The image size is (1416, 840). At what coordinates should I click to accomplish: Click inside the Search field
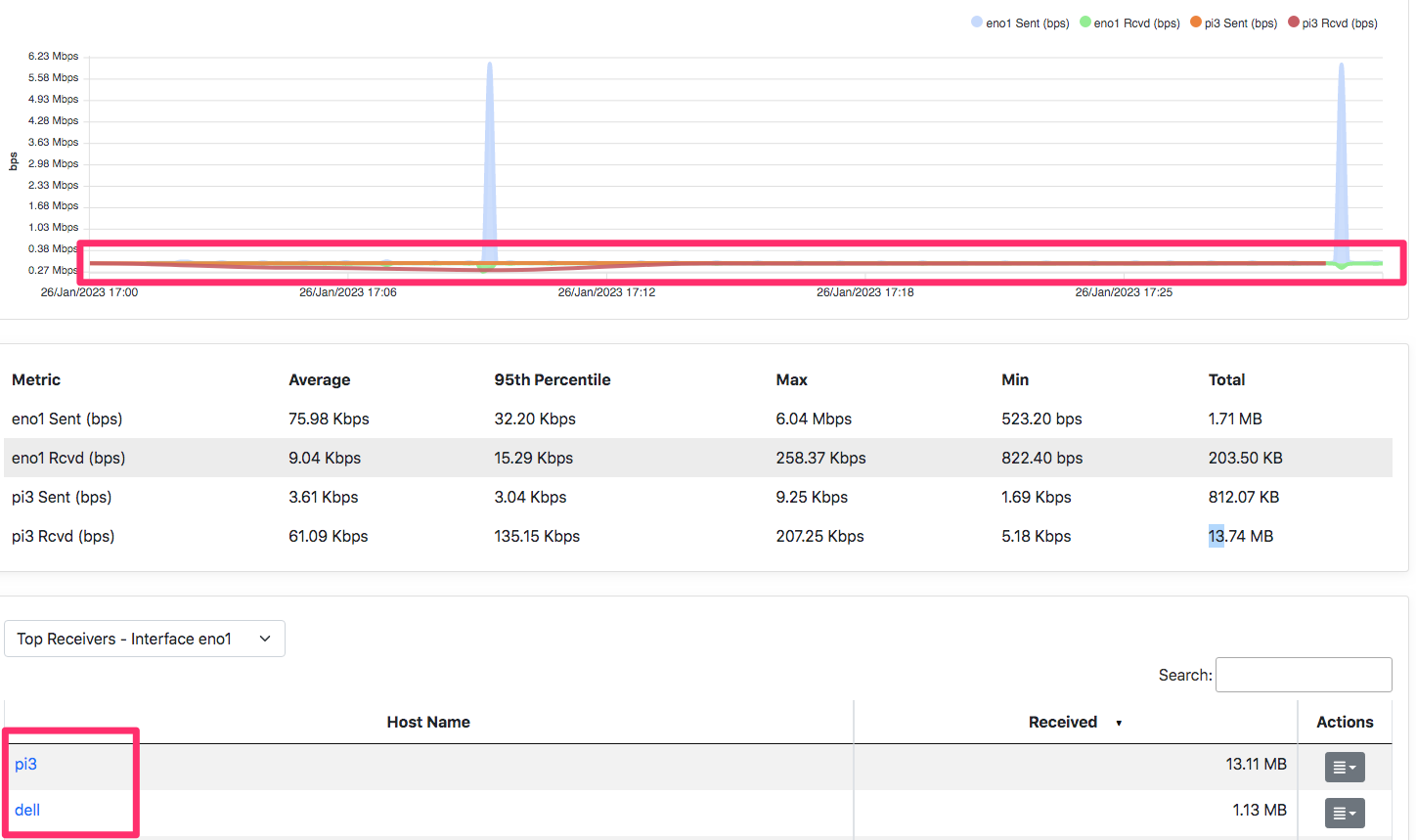(x=1304, y=674)
